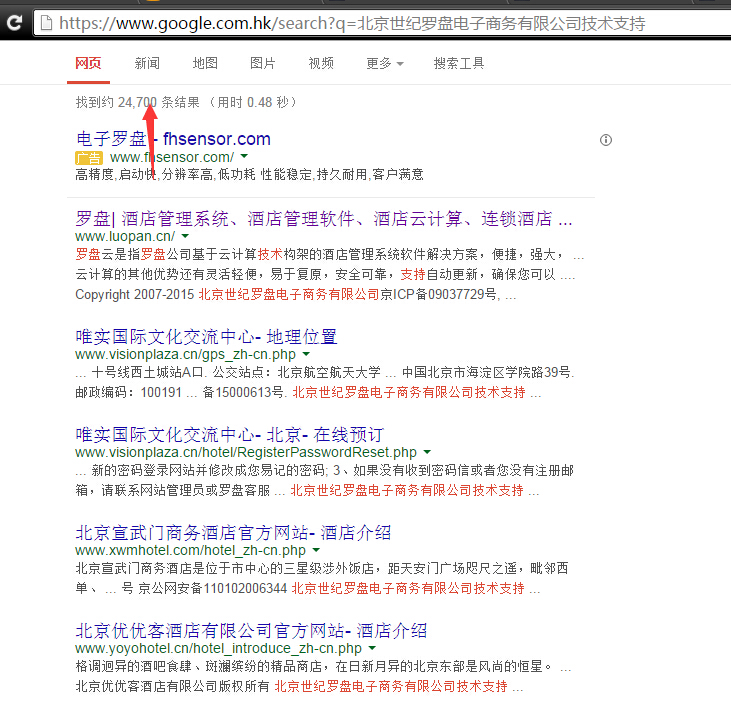Open 唯实国际文化交流中心- 地理位置 result
Image resolution: width=731 pixels, height=710 pixels.
206,337
